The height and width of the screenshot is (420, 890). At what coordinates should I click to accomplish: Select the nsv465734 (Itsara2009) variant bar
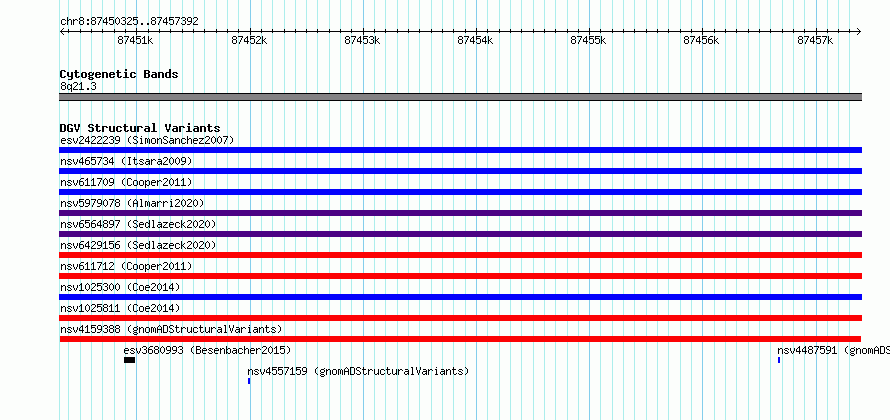[x=460, y=171]
